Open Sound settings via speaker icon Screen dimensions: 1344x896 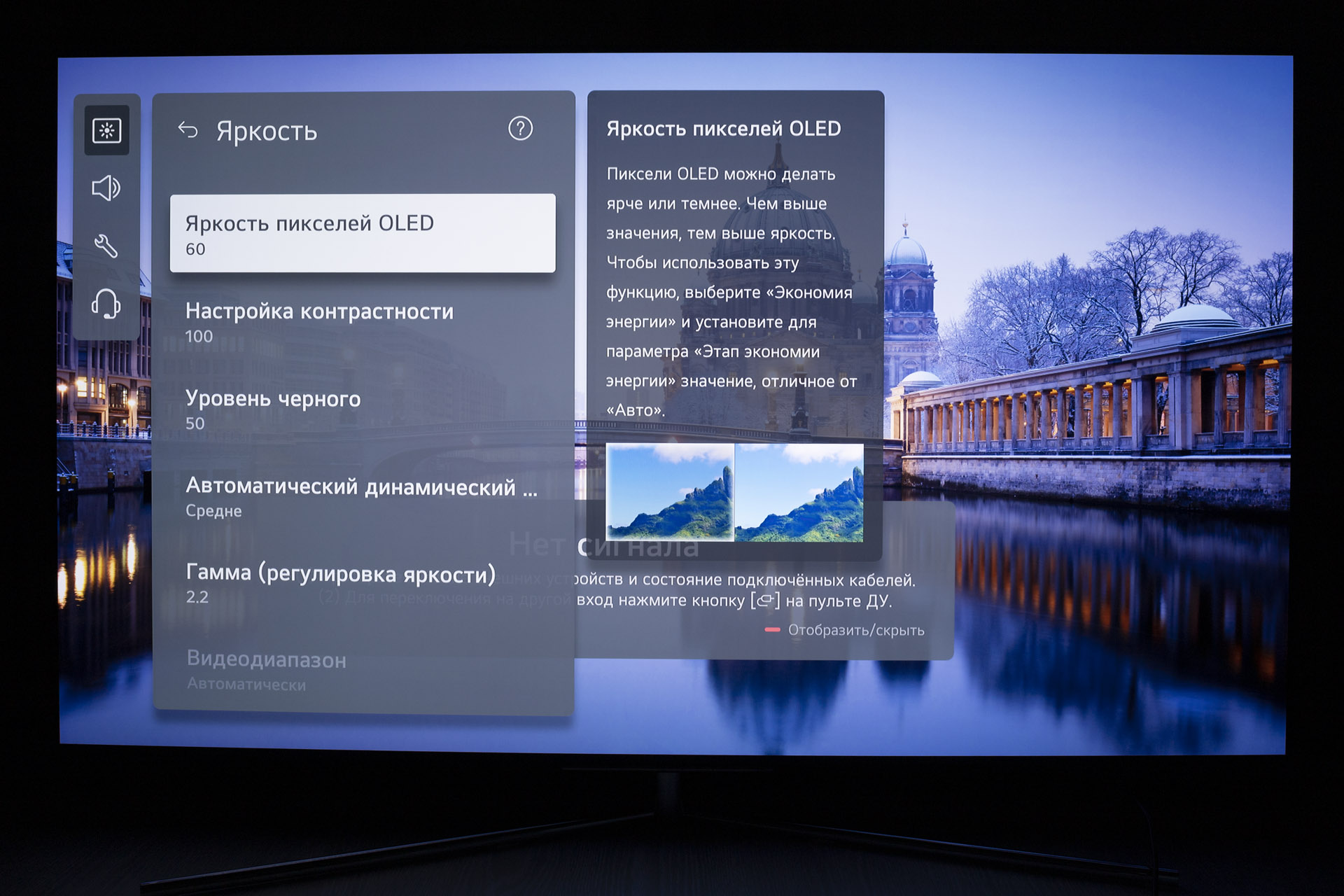pos(106,188)
